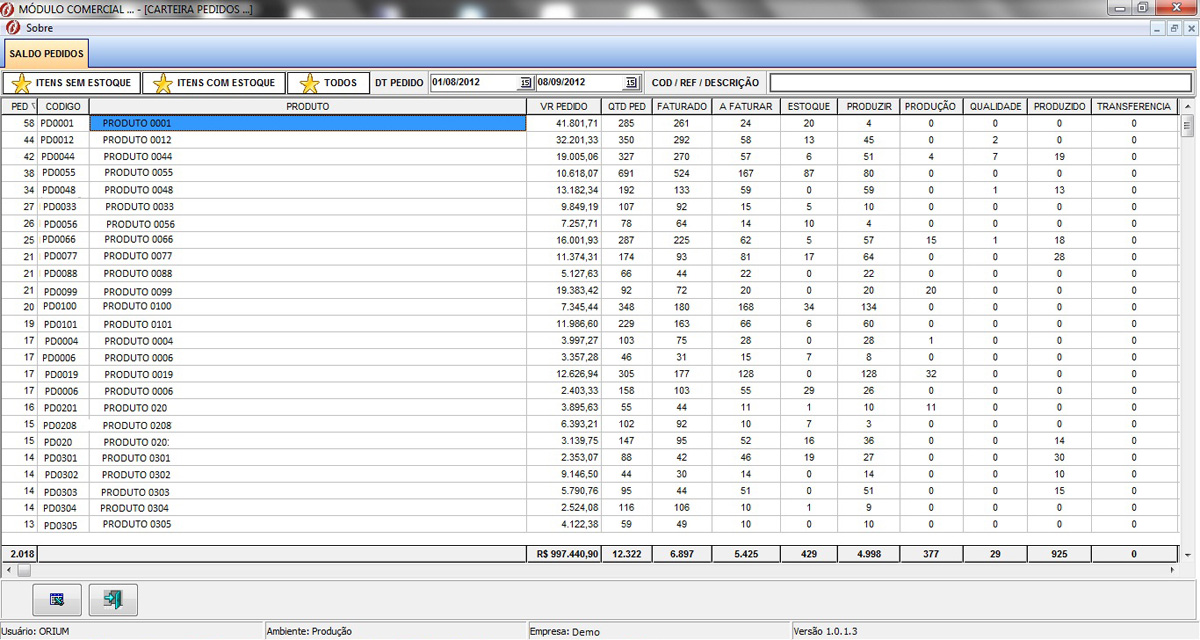Click the grid scroll-down arrow
The image size is (1200, 640).
(x=1187, y=554)
